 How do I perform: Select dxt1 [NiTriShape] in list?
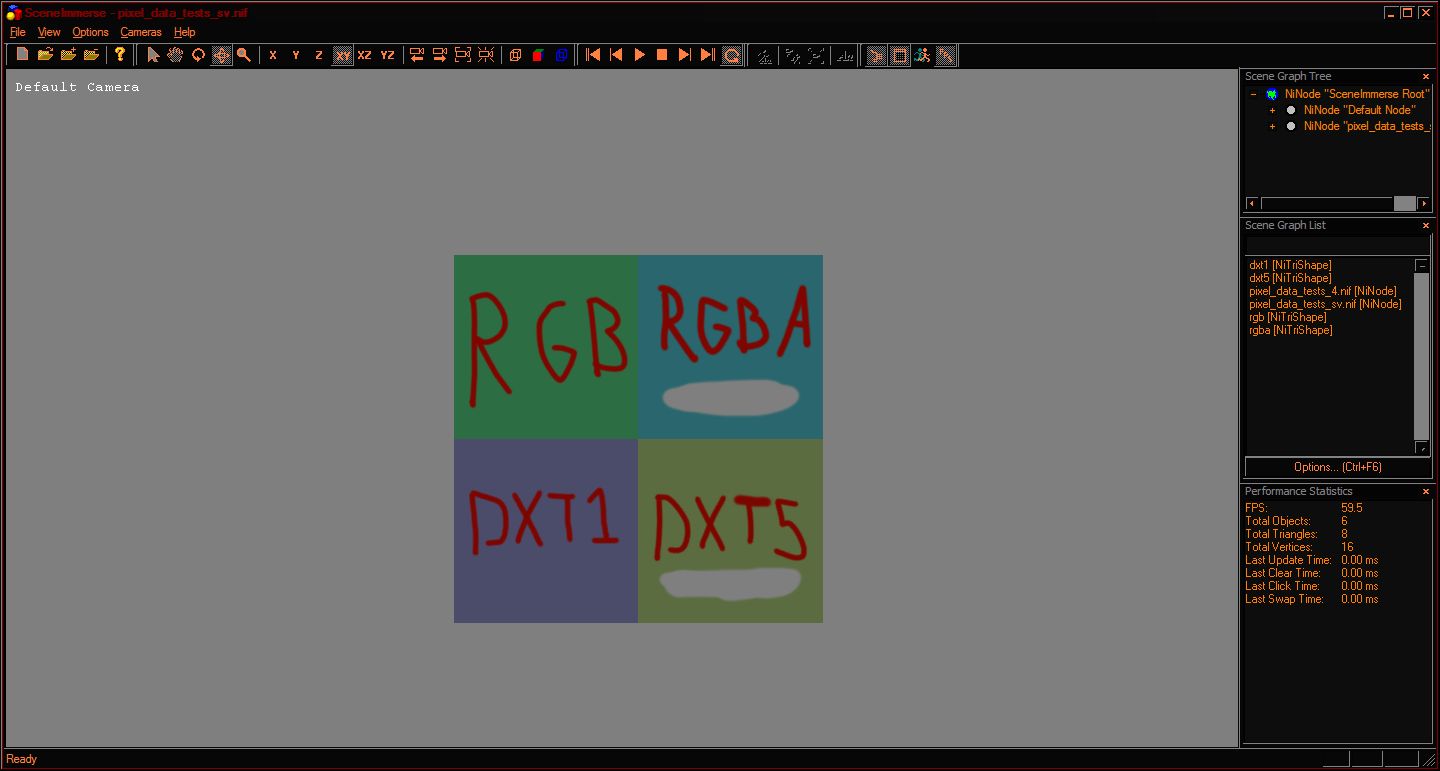click(x=1290, y=265)
